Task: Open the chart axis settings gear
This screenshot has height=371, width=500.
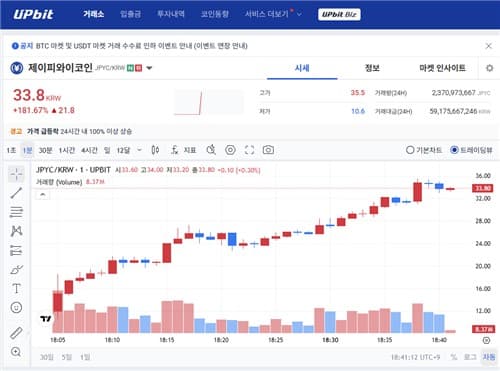Action: (486, 340)
